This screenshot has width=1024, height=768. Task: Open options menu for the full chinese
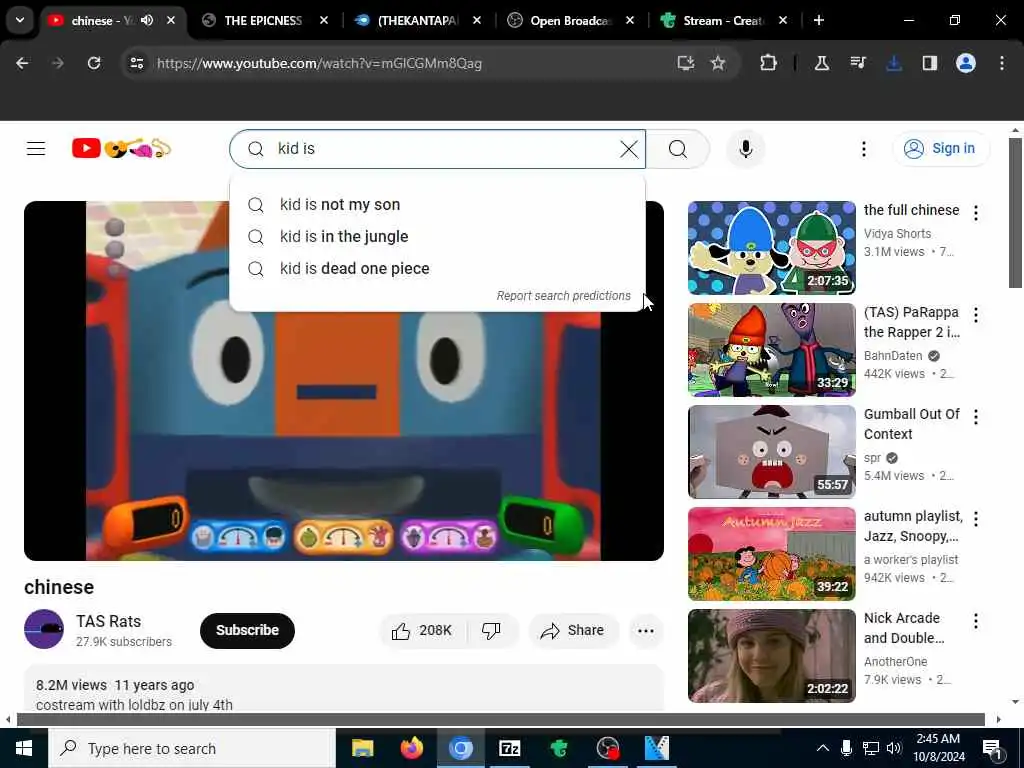tap(976, 213)
